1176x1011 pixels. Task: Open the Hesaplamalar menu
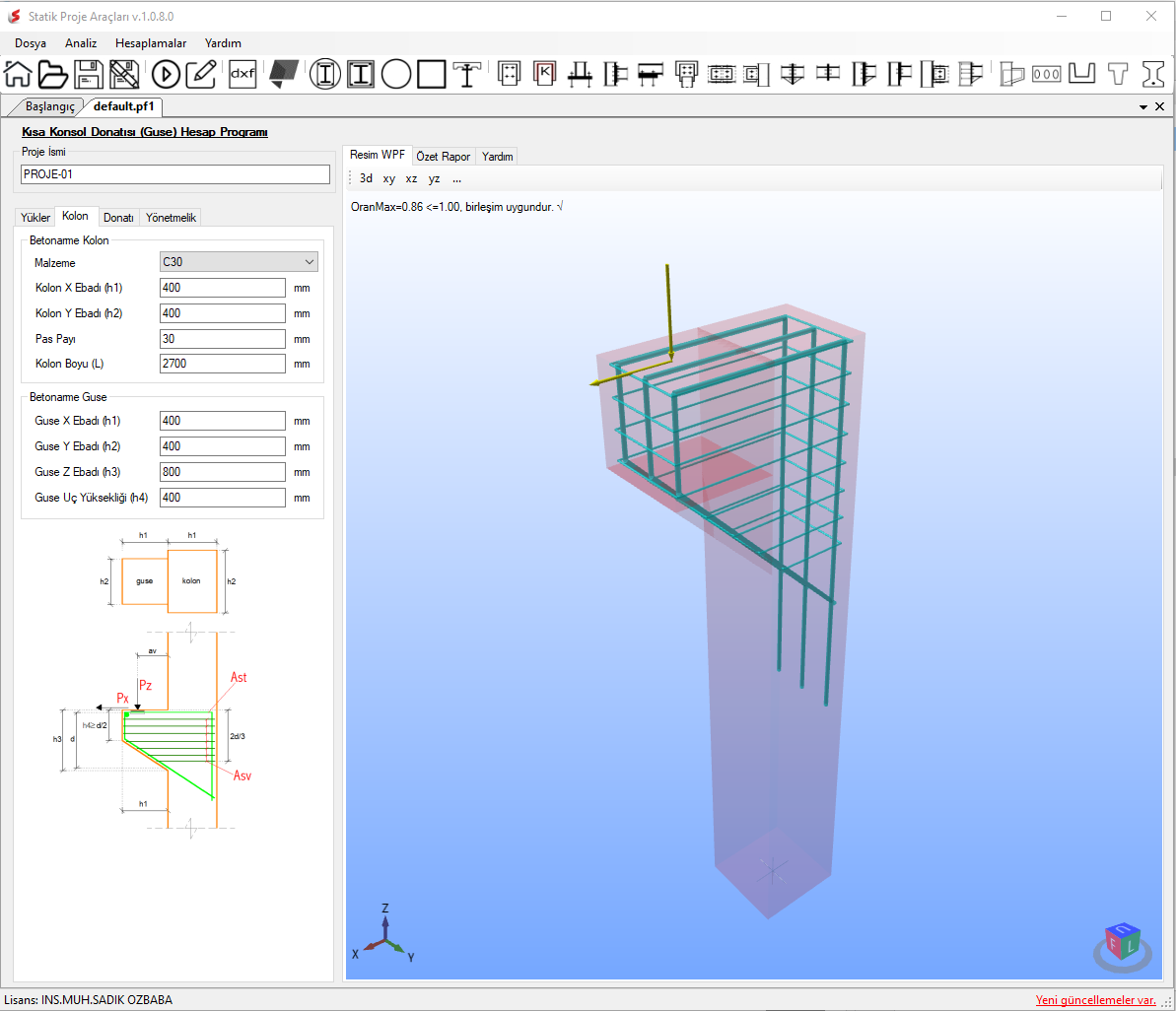pos(151,43)
